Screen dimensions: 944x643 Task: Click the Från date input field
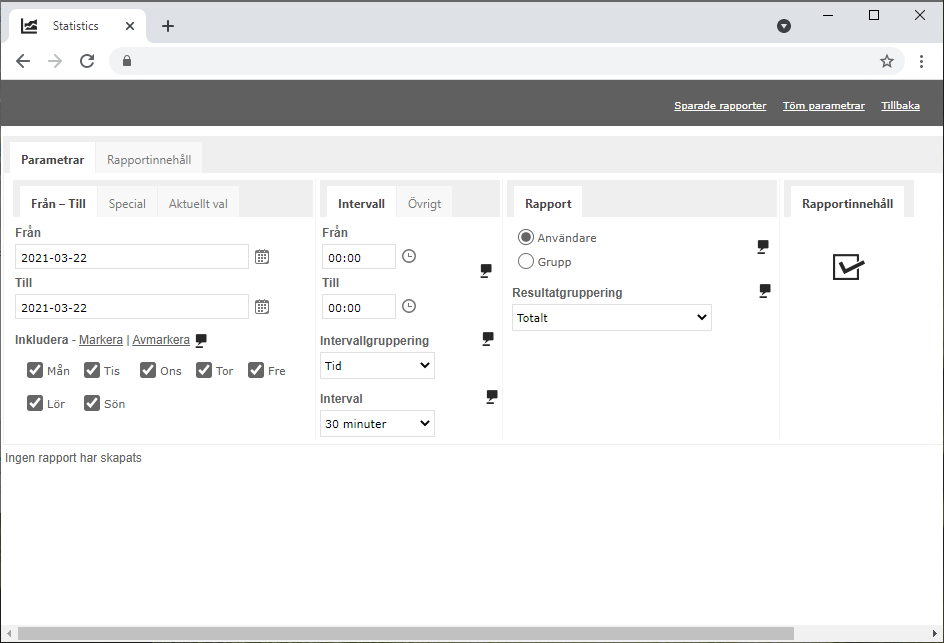[132, 257]
